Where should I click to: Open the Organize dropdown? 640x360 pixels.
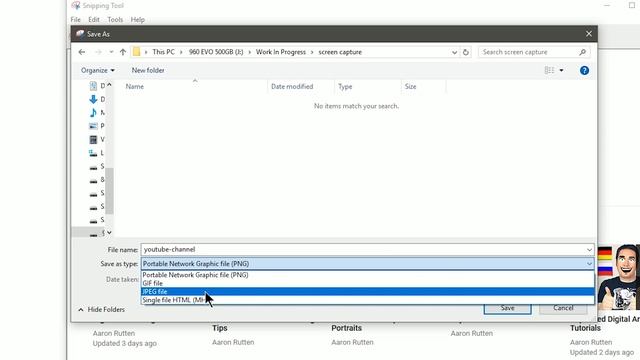(98, 70)
